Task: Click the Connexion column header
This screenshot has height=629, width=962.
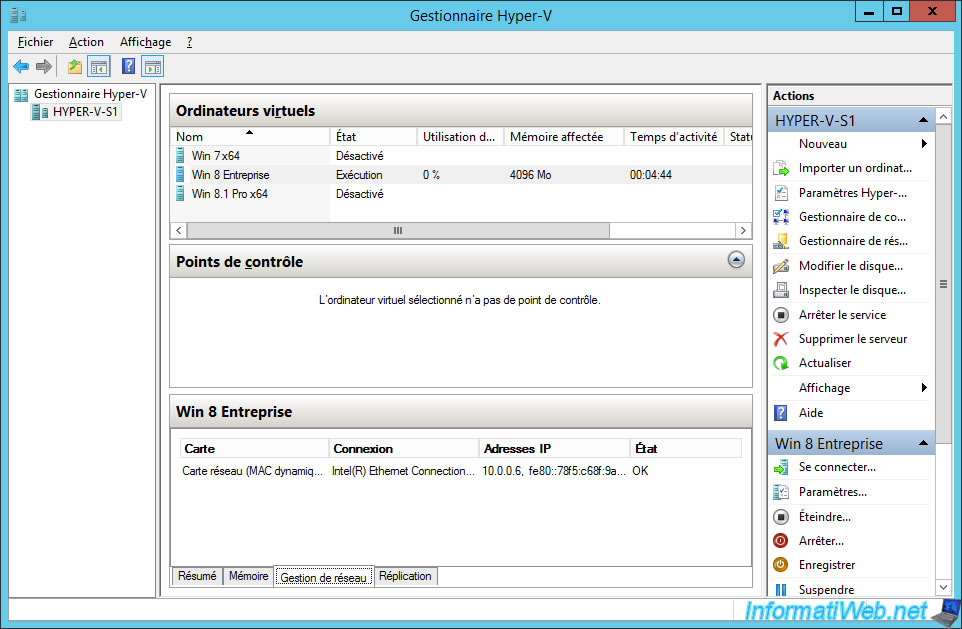Action: pos(404,449)
